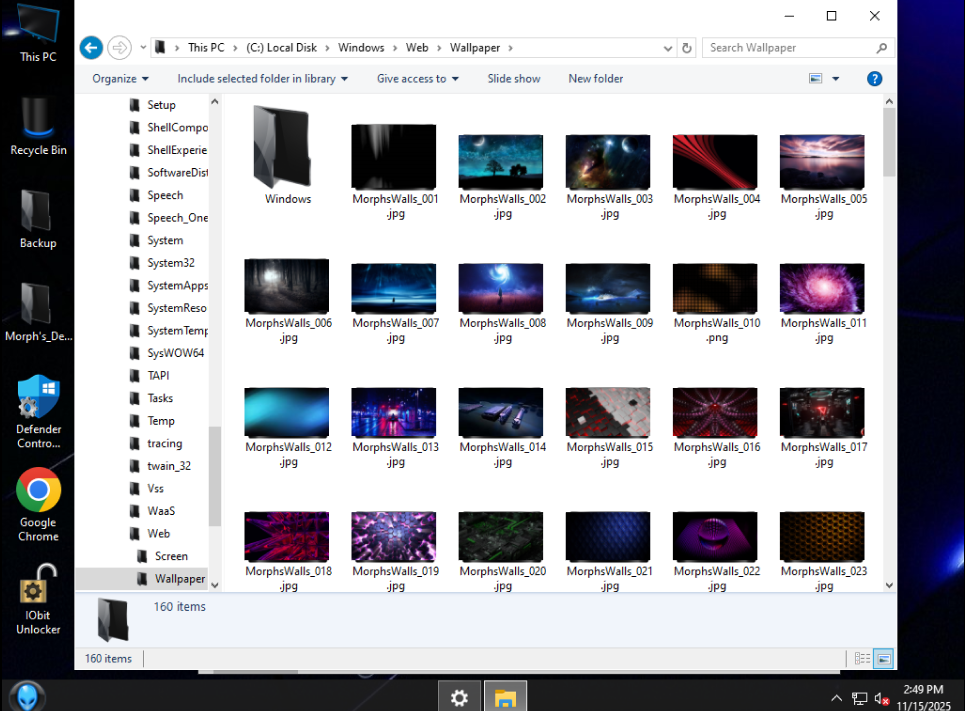Expand address bar history dropdown
The width and height of the screenshot is (965, 711).
pos(668,47)
